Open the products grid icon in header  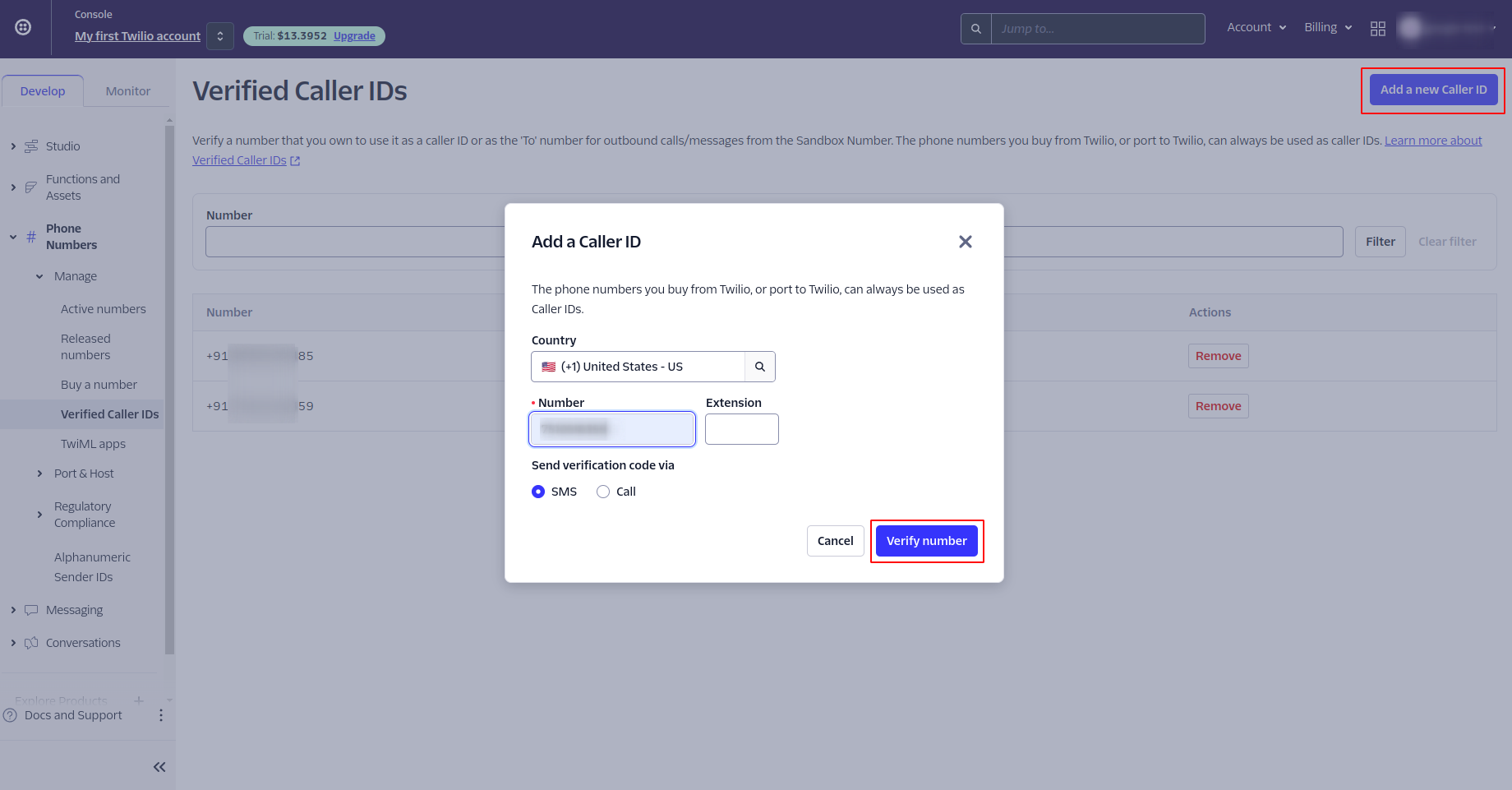tap(1378, 29)
